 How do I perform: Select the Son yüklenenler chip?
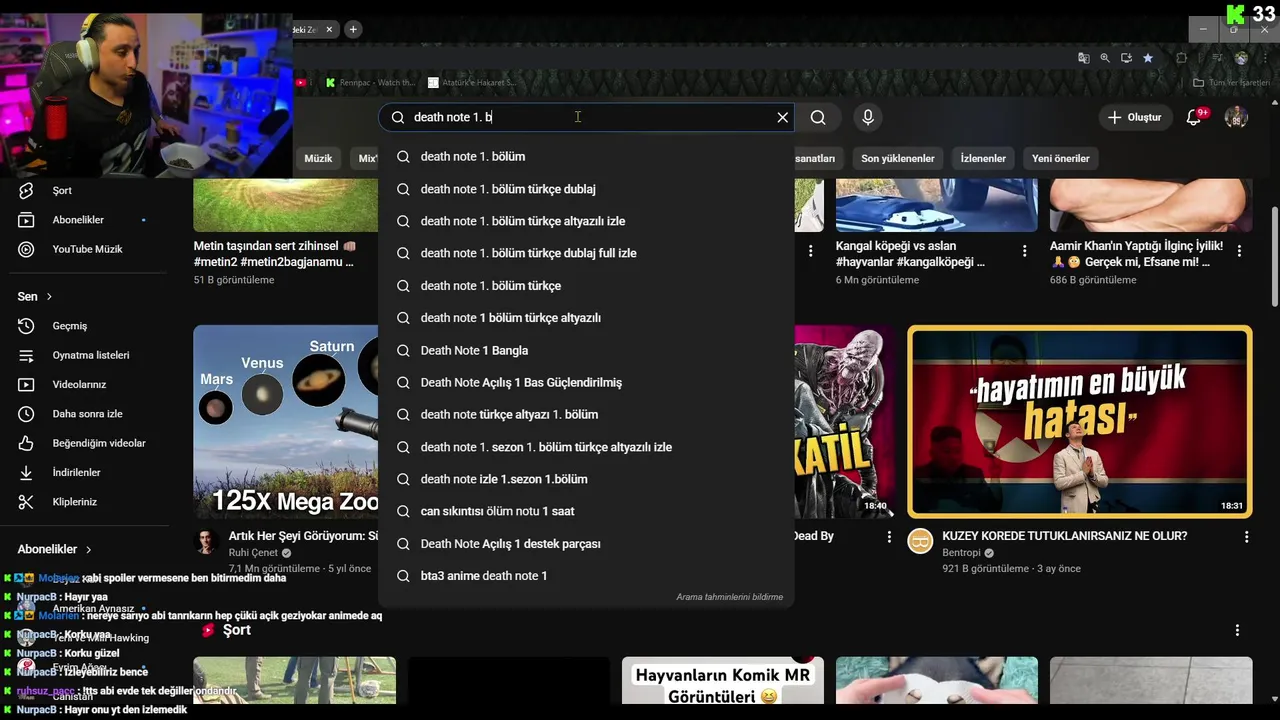898,158
